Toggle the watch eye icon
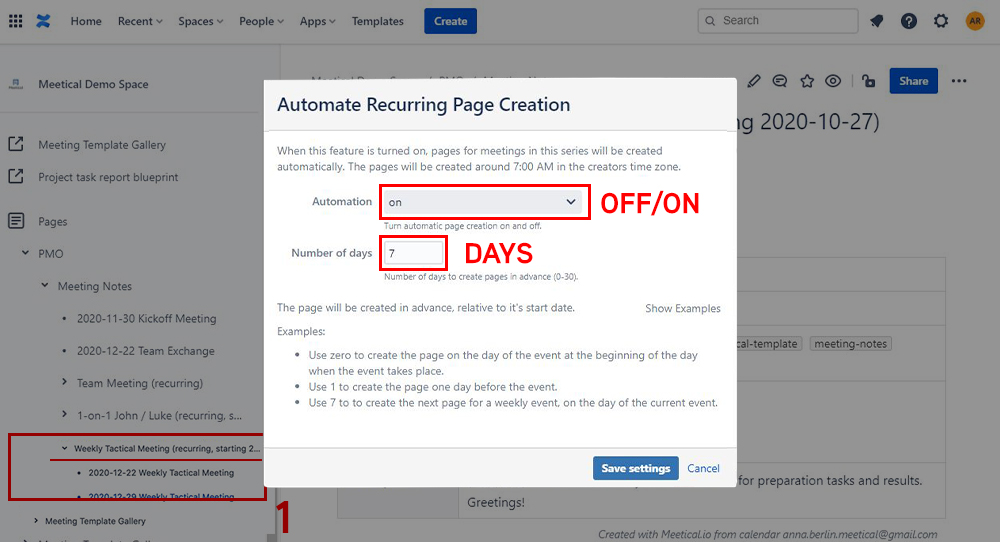The image size is (1000, 542). coord(833,81)
